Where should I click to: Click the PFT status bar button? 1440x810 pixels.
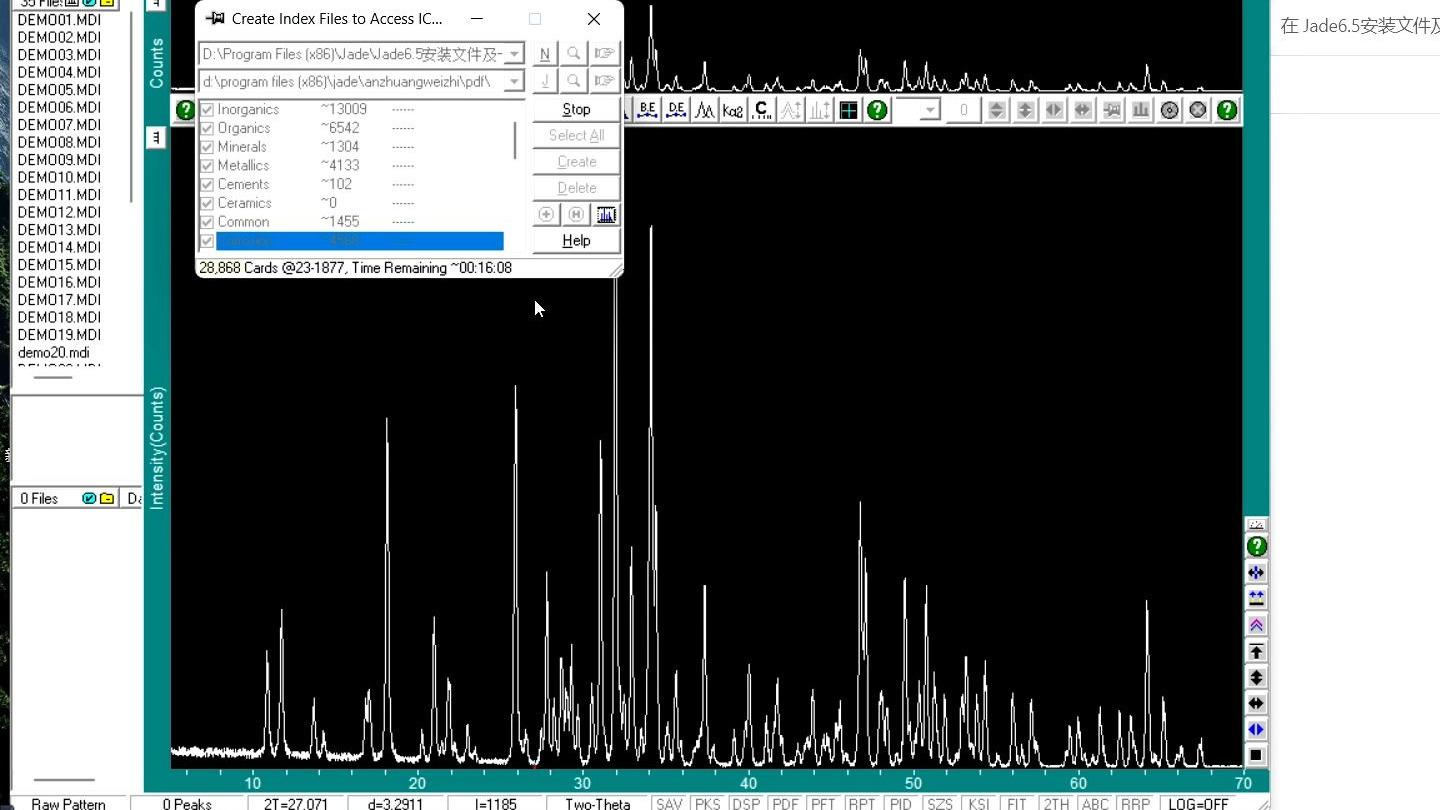(823, 803)
